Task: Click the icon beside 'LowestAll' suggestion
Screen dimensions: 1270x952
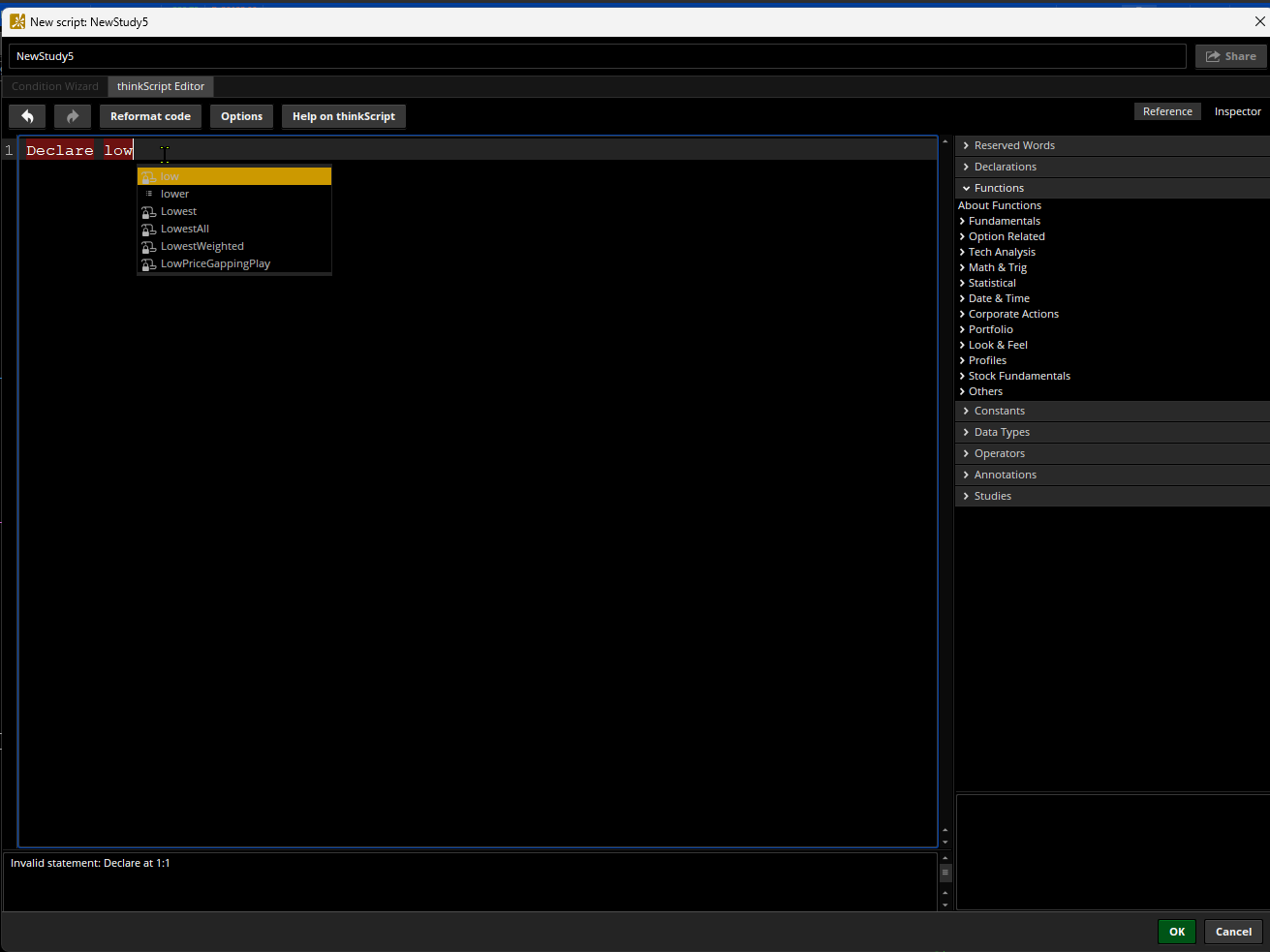Action: click(148, 229)
